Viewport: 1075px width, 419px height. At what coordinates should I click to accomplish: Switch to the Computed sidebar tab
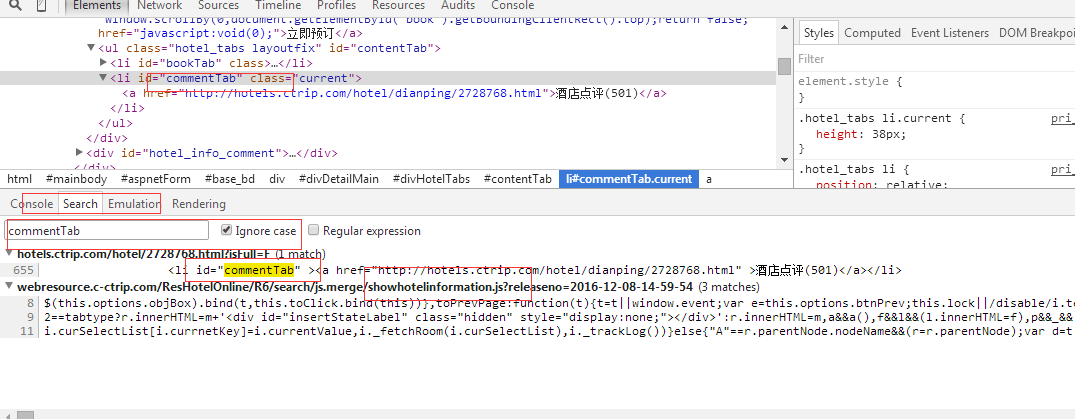[x=872, y=33]
